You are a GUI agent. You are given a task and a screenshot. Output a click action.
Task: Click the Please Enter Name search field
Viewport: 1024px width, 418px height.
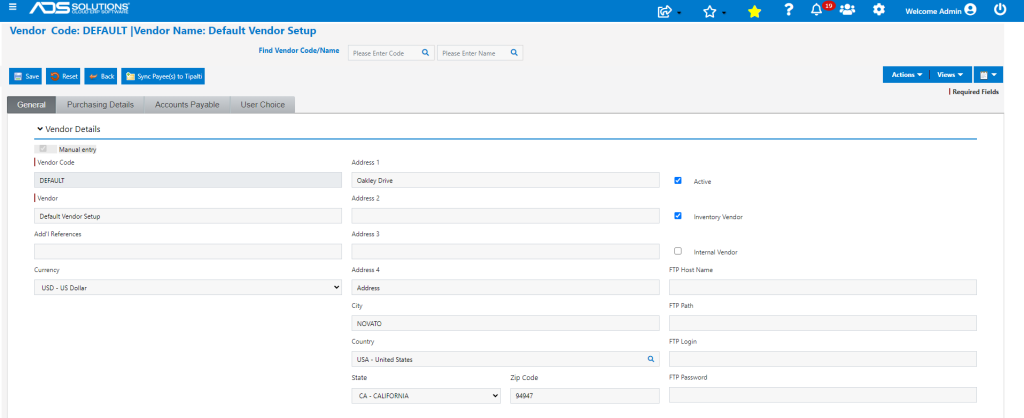pos(480,53)
